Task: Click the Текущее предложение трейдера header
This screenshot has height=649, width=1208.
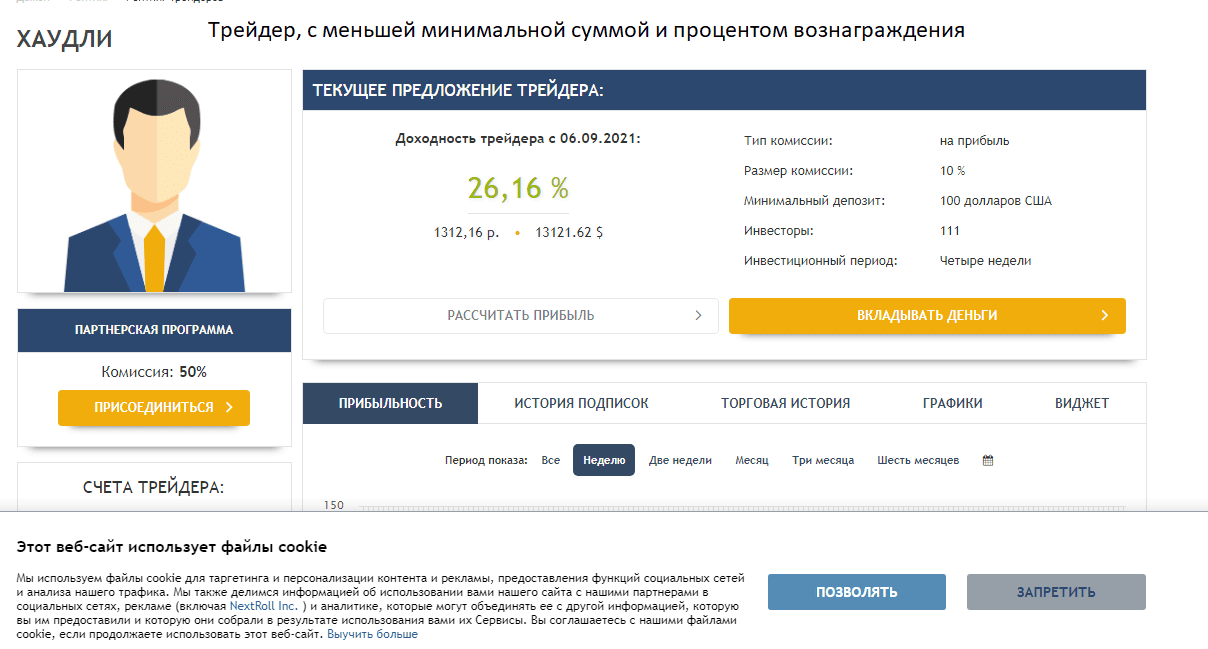Action: (x=724, y=90)
